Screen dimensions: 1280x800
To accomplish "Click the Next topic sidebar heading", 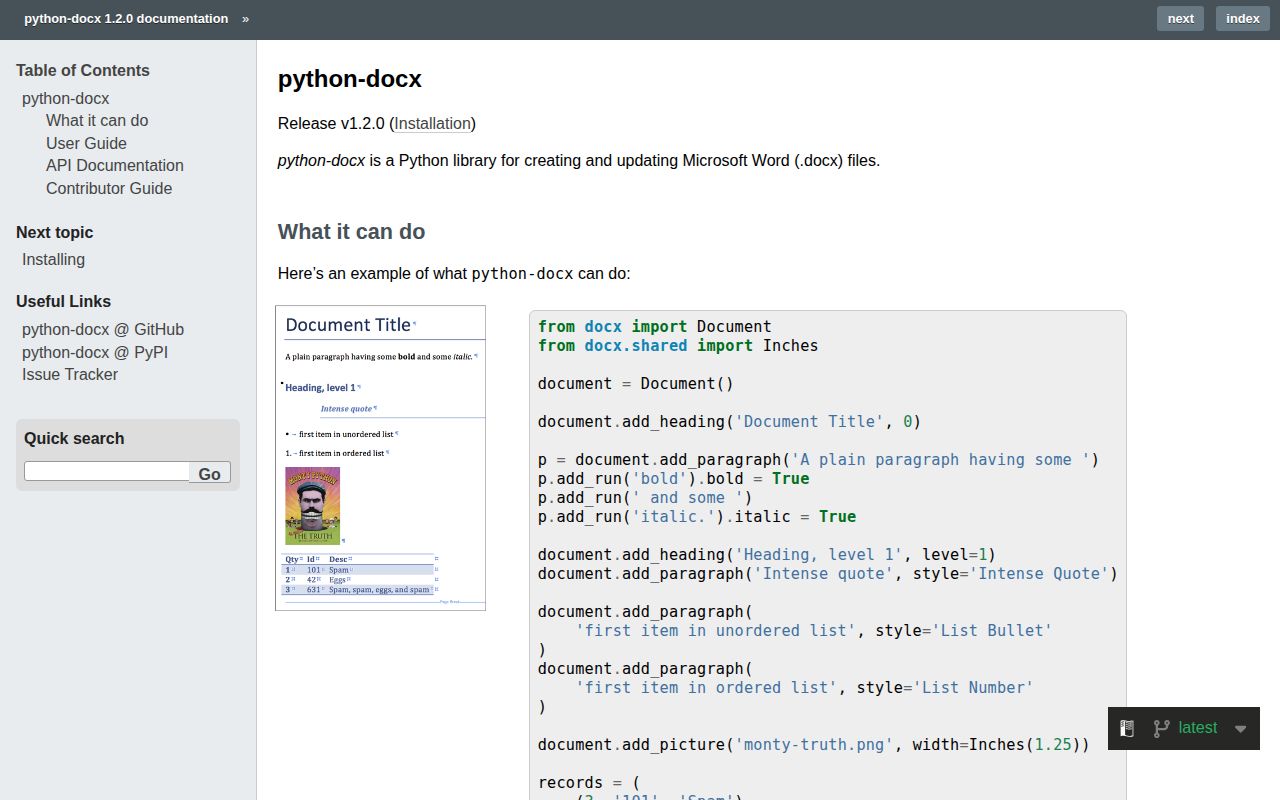I will tap(54, 232).
